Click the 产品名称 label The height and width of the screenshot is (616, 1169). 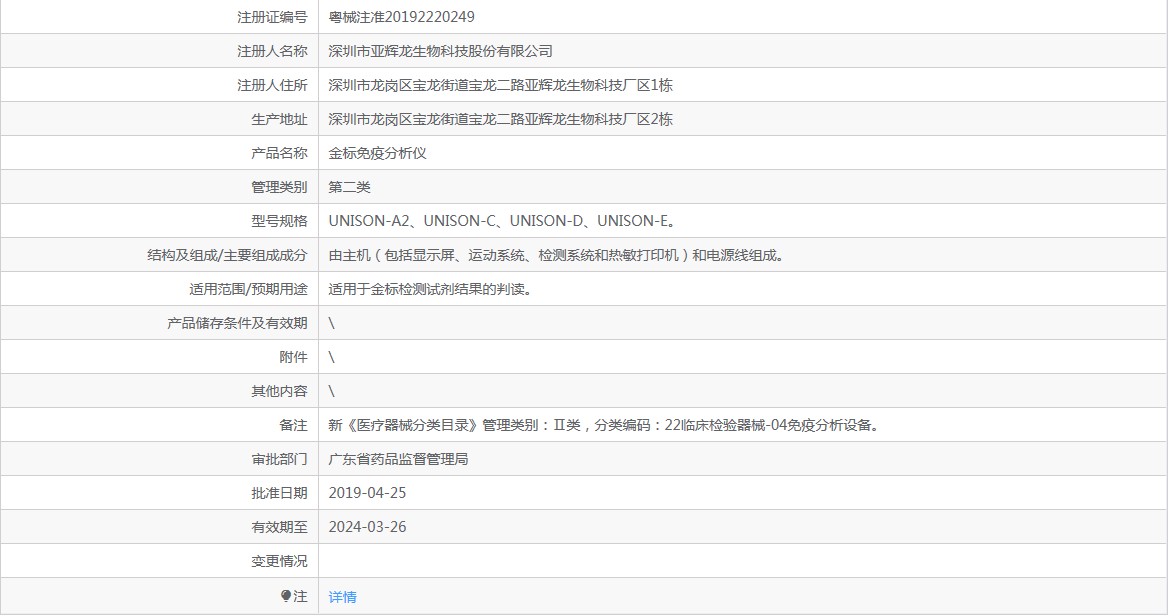pyautogui.click(x=279, y=153)
